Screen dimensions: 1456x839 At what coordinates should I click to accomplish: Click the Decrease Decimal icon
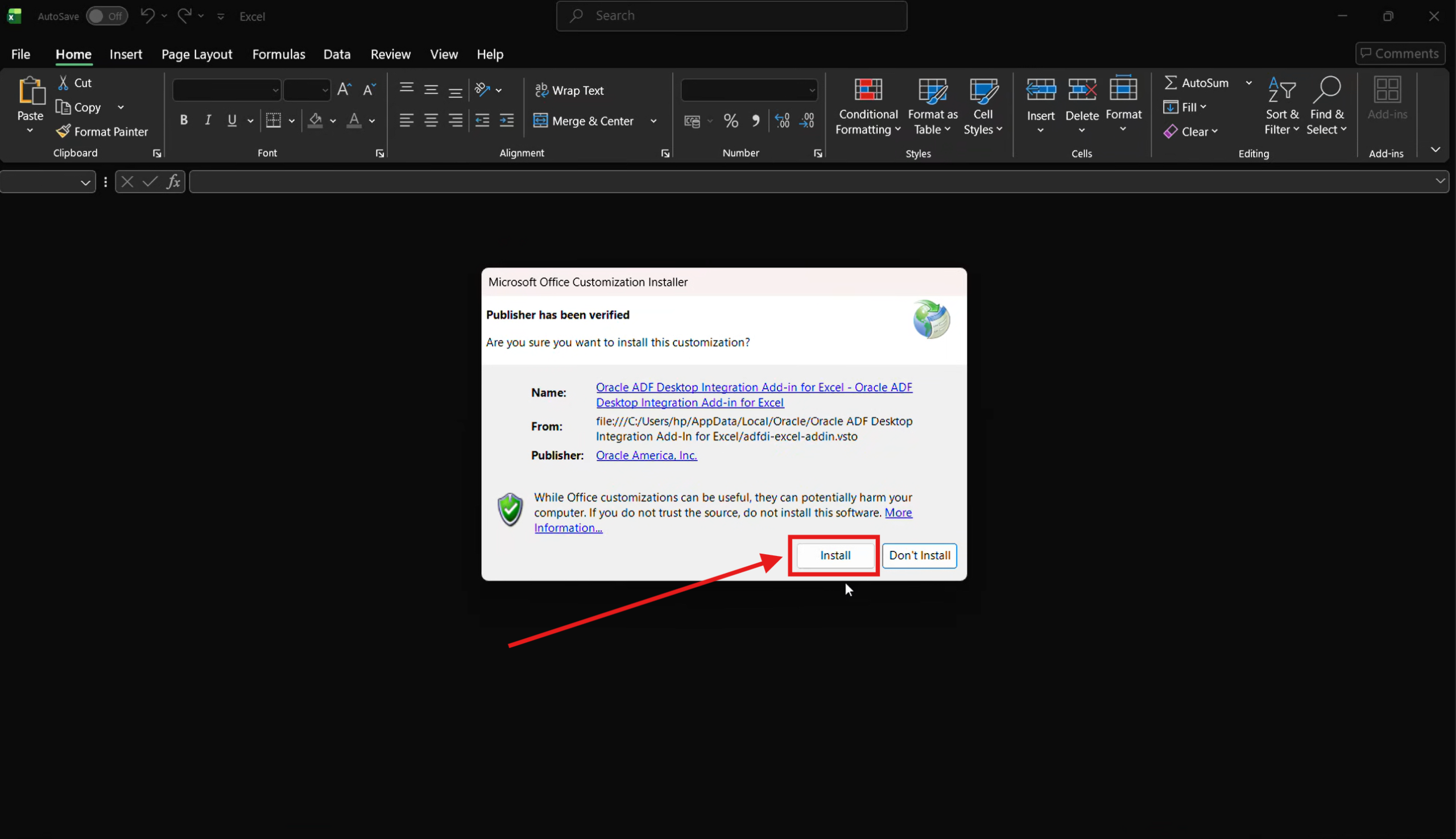point(807,121)
